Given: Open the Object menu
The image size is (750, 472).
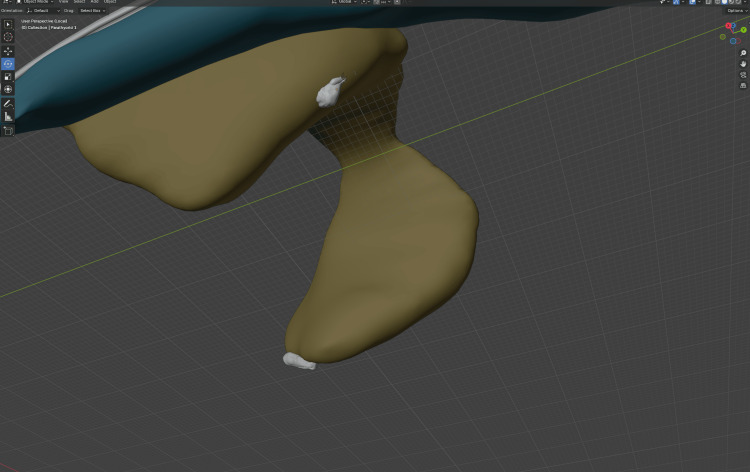Looking at the screenshot, I should [110, 2].
